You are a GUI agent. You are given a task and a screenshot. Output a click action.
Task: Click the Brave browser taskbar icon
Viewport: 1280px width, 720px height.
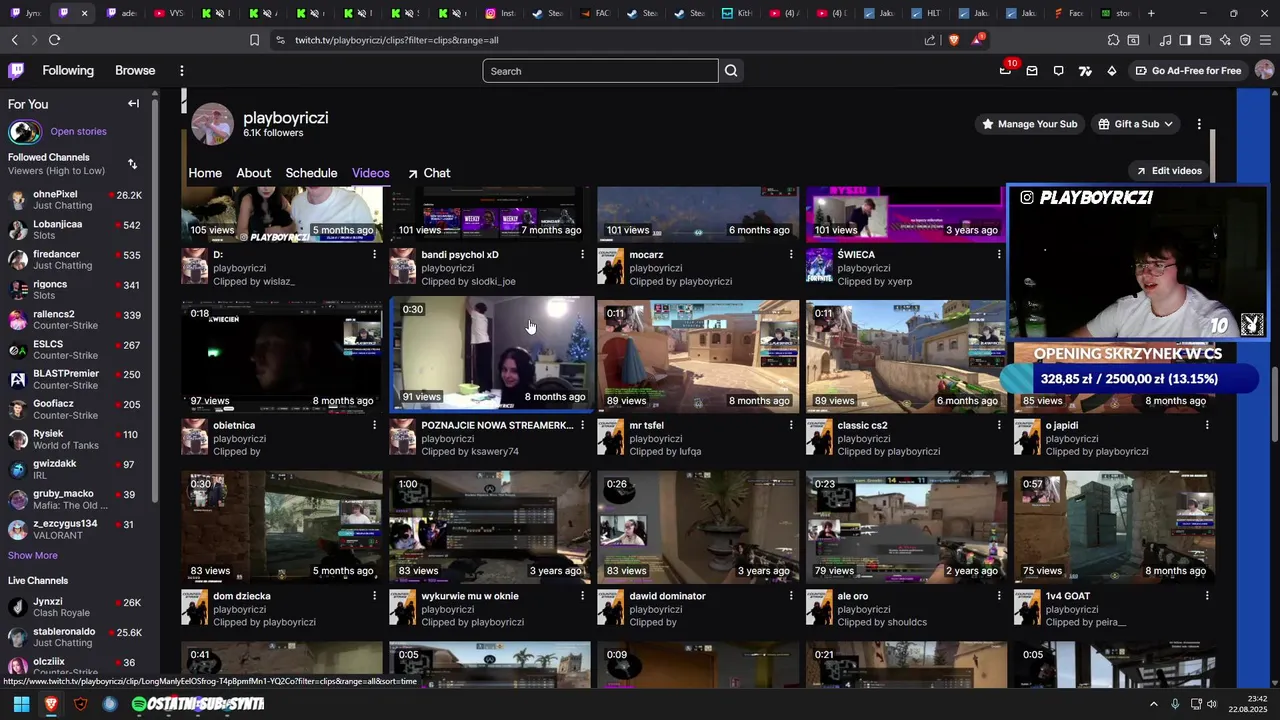coord(51,704)
